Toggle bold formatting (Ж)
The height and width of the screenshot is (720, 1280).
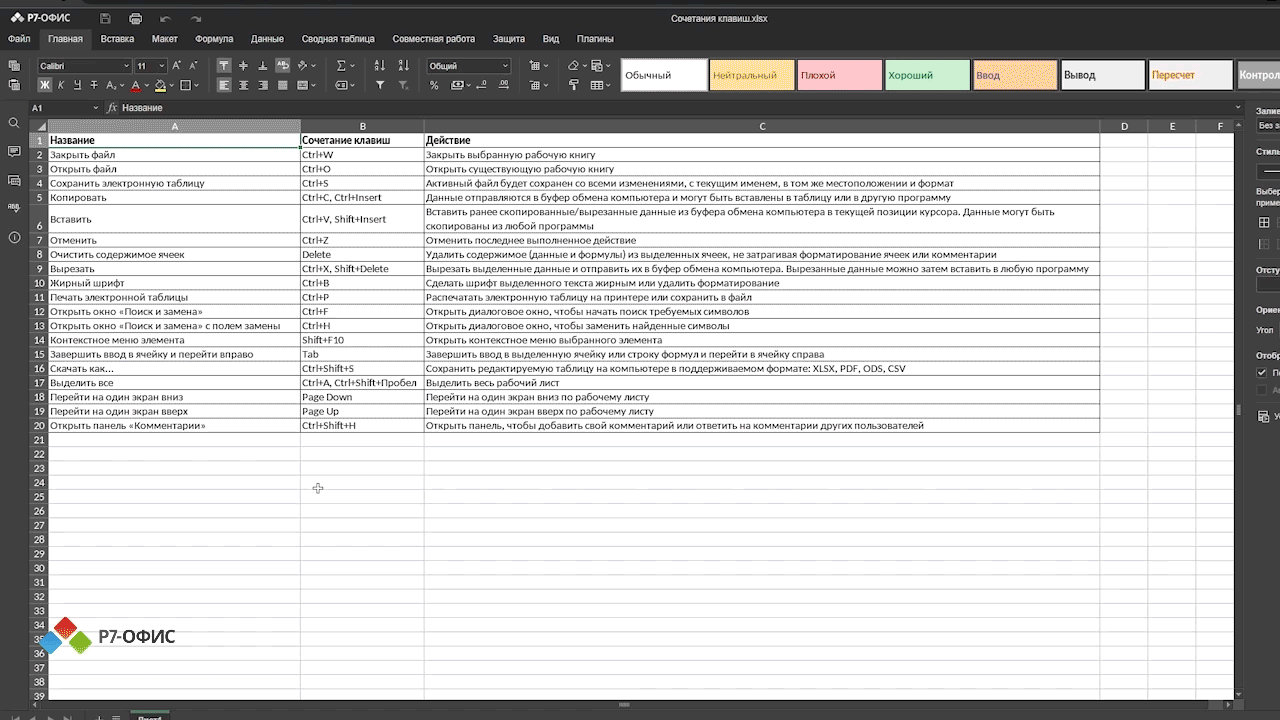point(45,85)
